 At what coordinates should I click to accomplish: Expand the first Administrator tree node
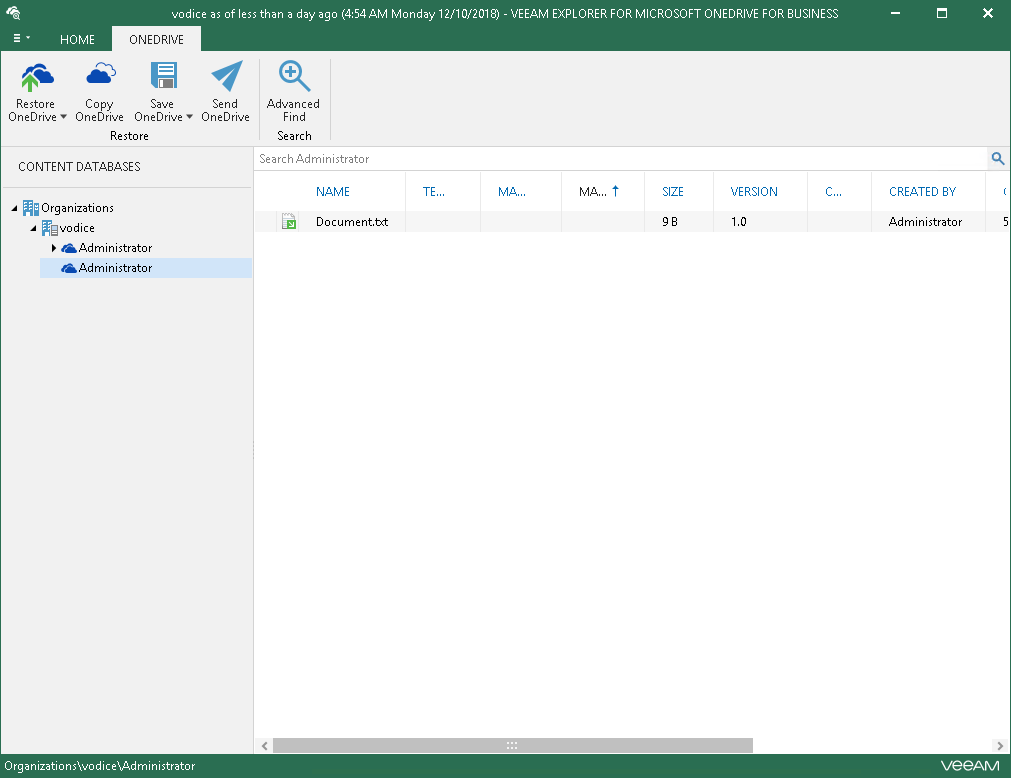click(54, 248)
